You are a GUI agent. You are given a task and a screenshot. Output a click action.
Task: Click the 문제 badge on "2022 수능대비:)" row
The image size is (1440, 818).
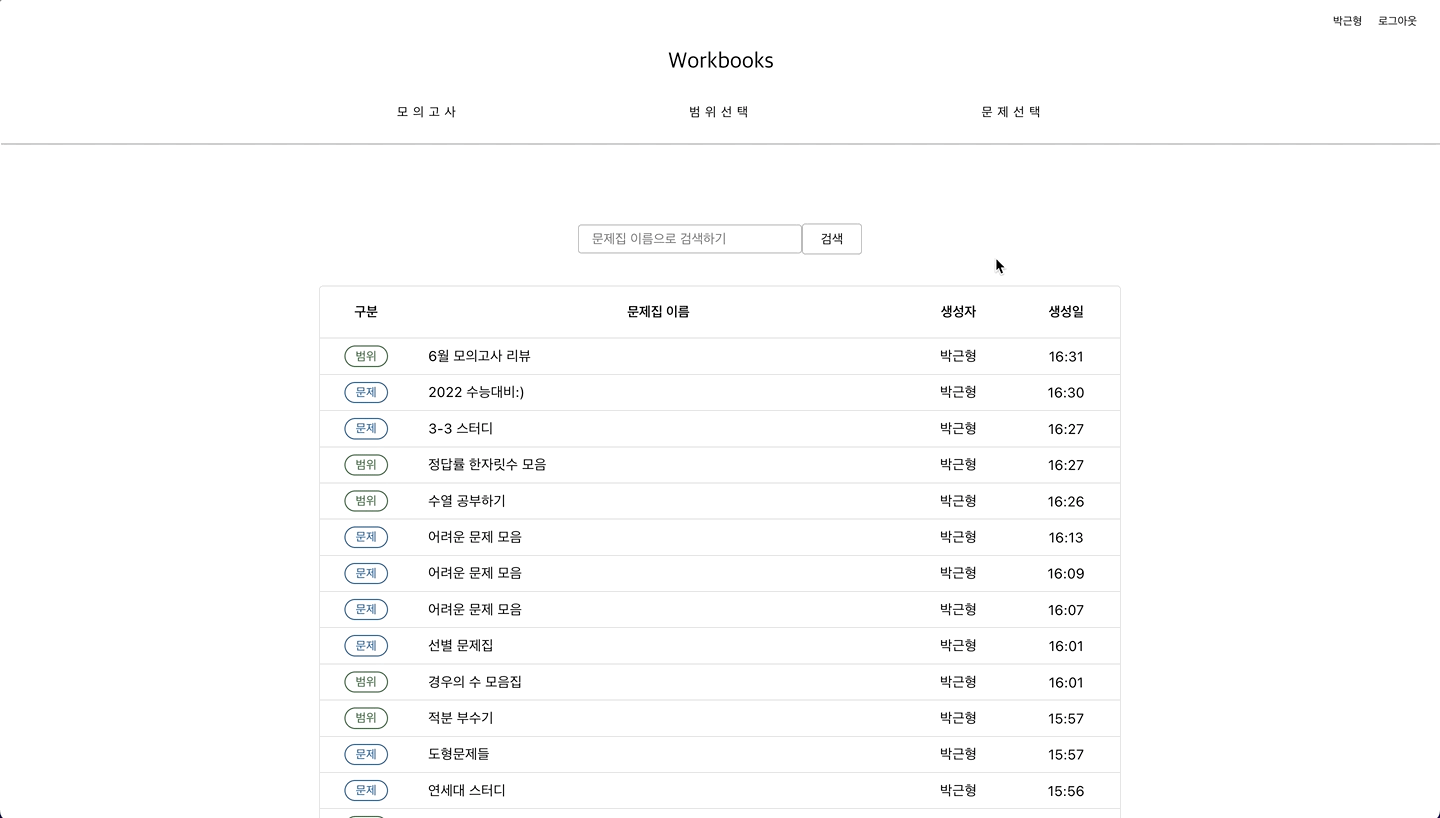[366, 392]
